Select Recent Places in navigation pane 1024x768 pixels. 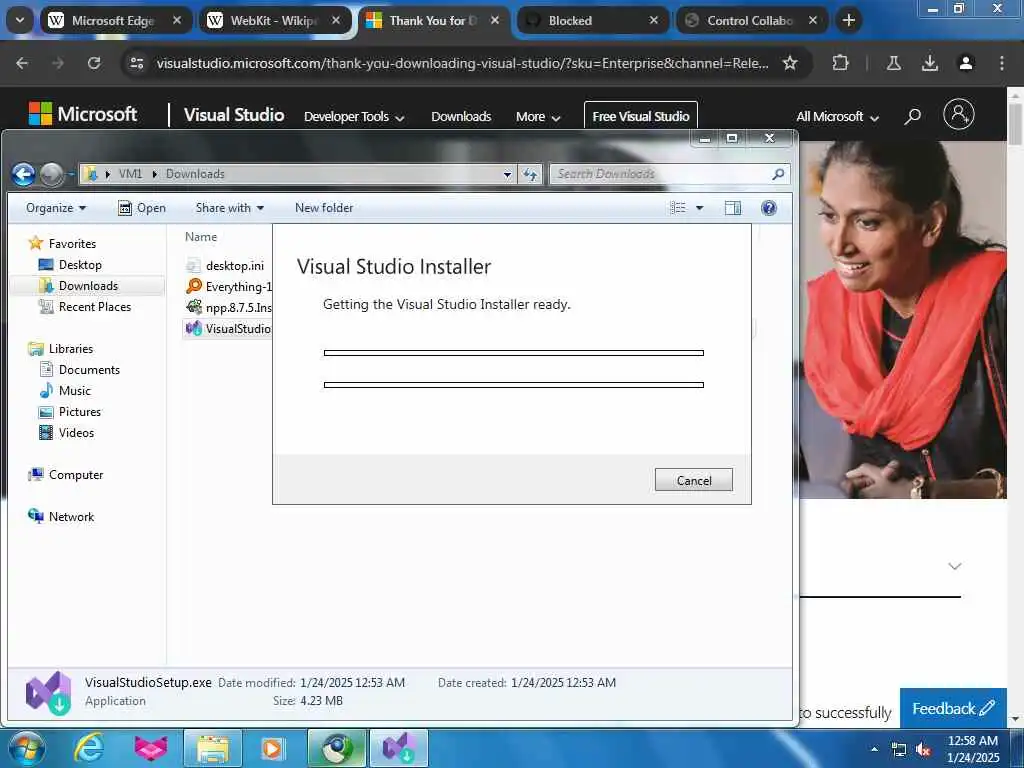coord(95,306)
